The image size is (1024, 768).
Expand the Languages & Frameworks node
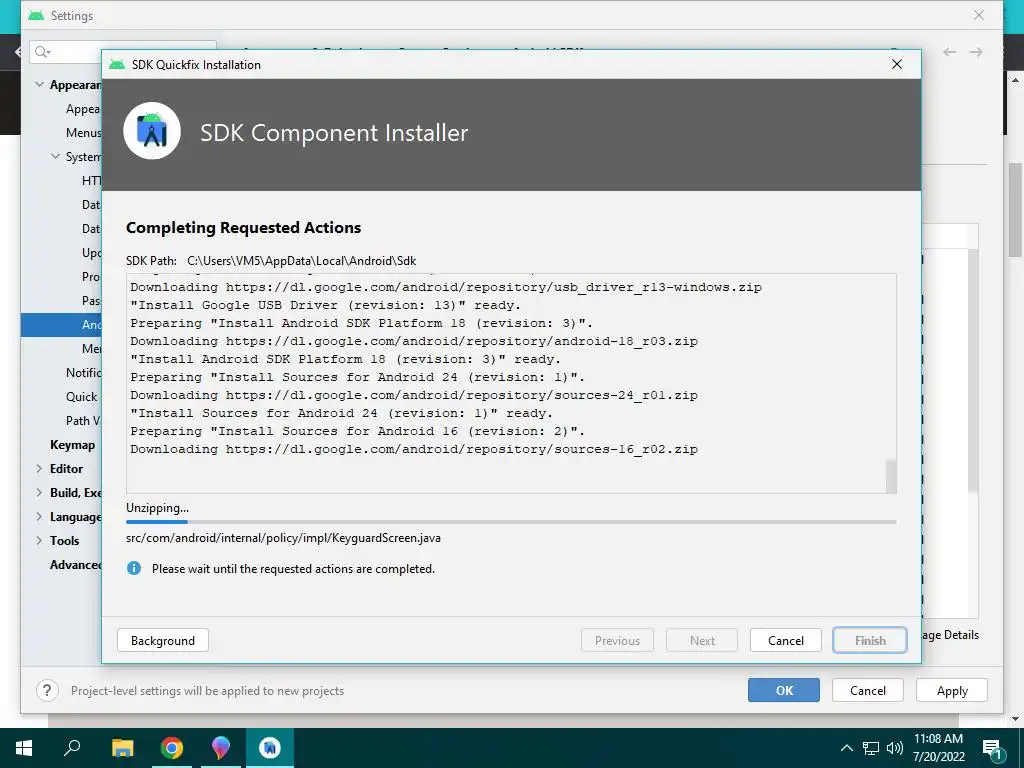tap(39, 517)
